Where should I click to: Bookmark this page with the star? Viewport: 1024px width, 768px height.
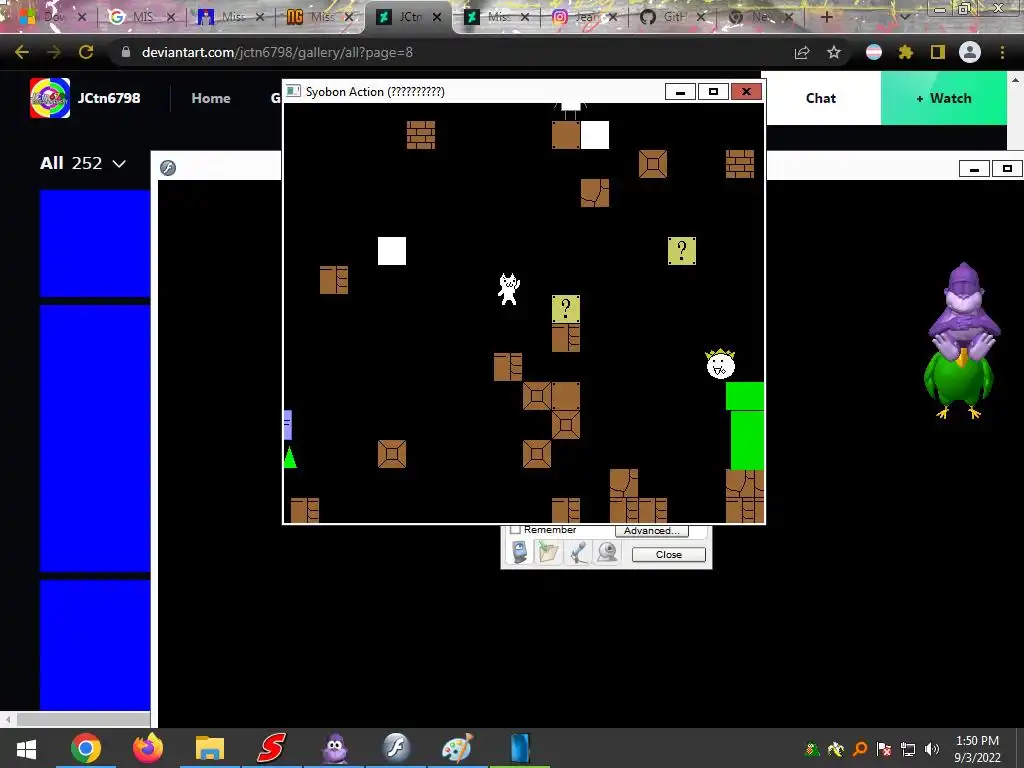(834, 52)
